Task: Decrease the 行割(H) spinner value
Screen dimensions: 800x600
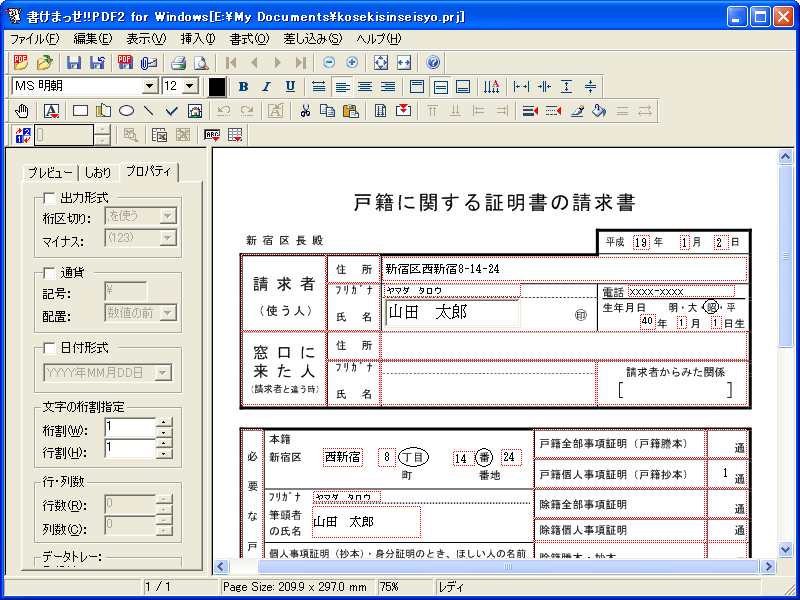Action: [x=164, y=454]
